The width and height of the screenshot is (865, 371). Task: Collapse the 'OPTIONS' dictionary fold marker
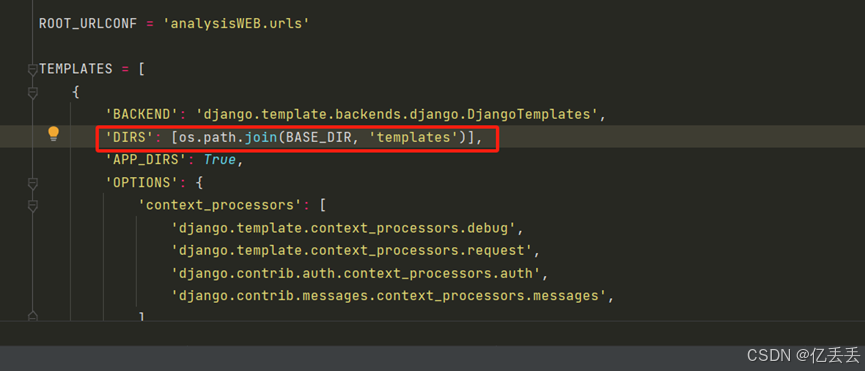33,183
